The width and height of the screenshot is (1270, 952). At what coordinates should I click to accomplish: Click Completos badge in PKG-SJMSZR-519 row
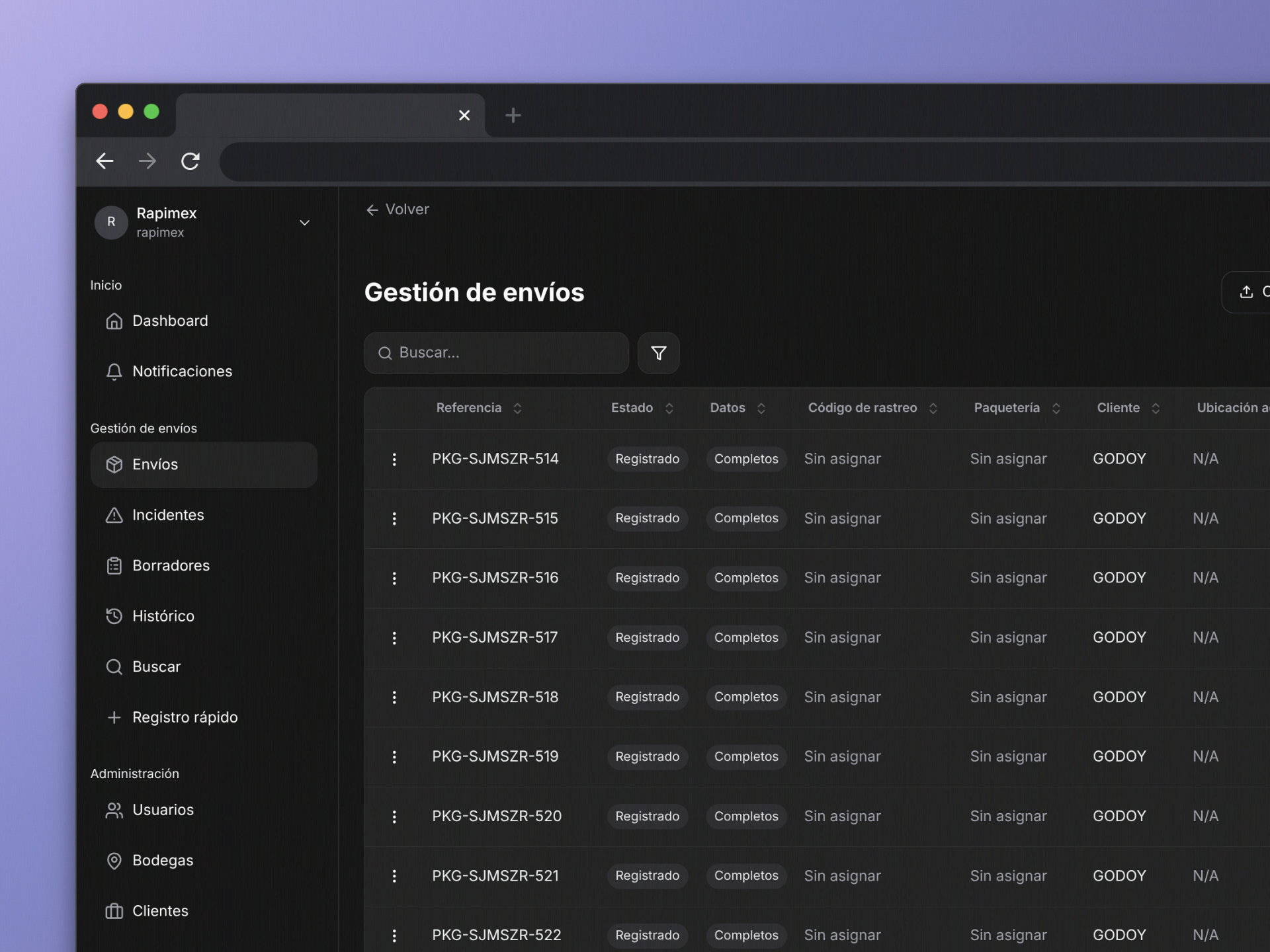(746, 757)
